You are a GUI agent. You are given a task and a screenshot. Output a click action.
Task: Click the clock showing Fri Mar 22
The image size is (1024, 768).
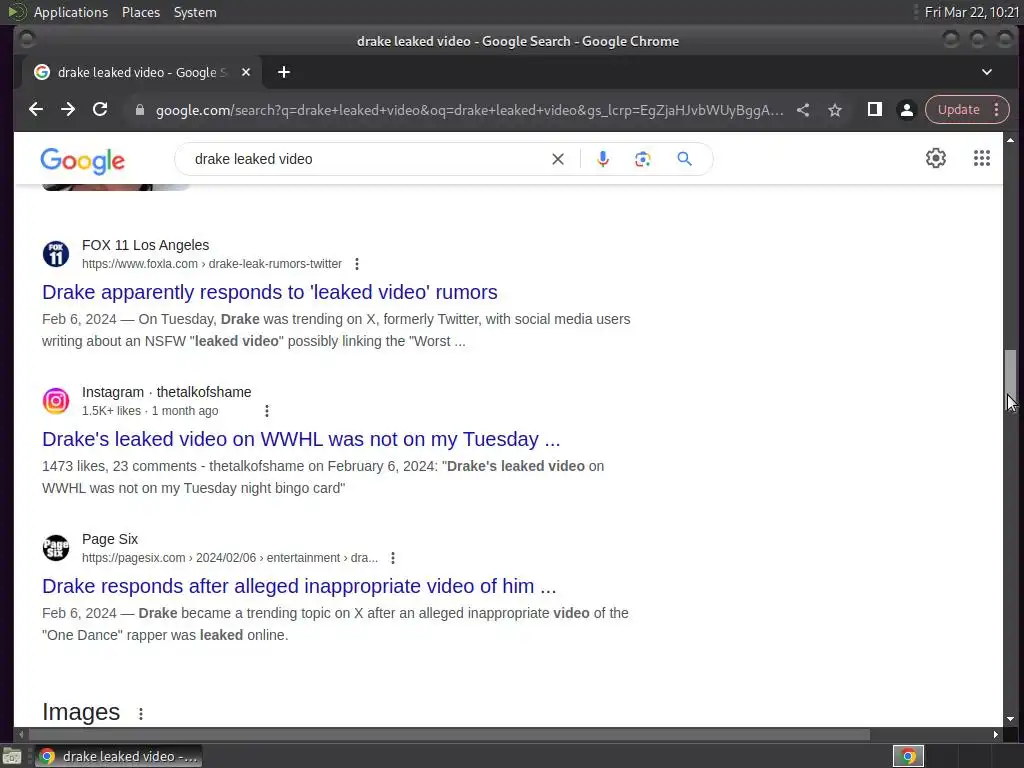(x=972, y=12)
